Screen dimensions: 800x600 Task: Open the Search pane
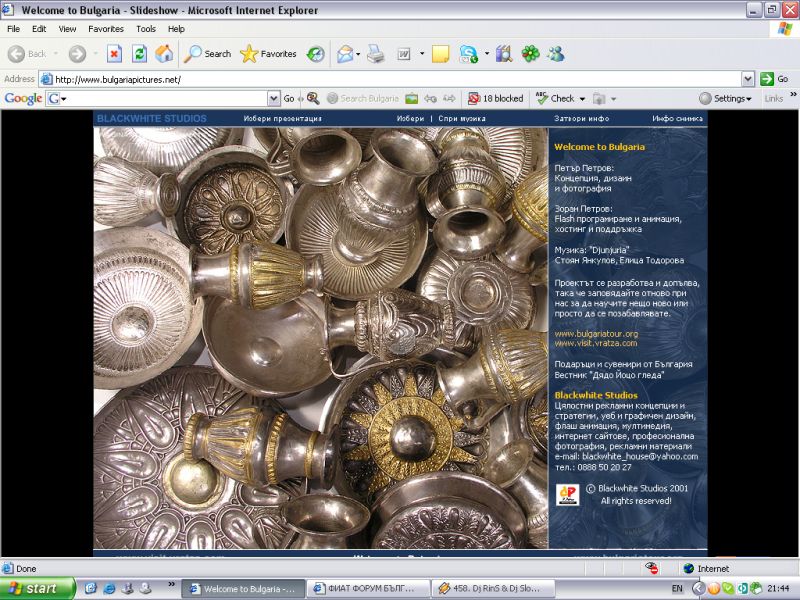click(x=207, y=54)
